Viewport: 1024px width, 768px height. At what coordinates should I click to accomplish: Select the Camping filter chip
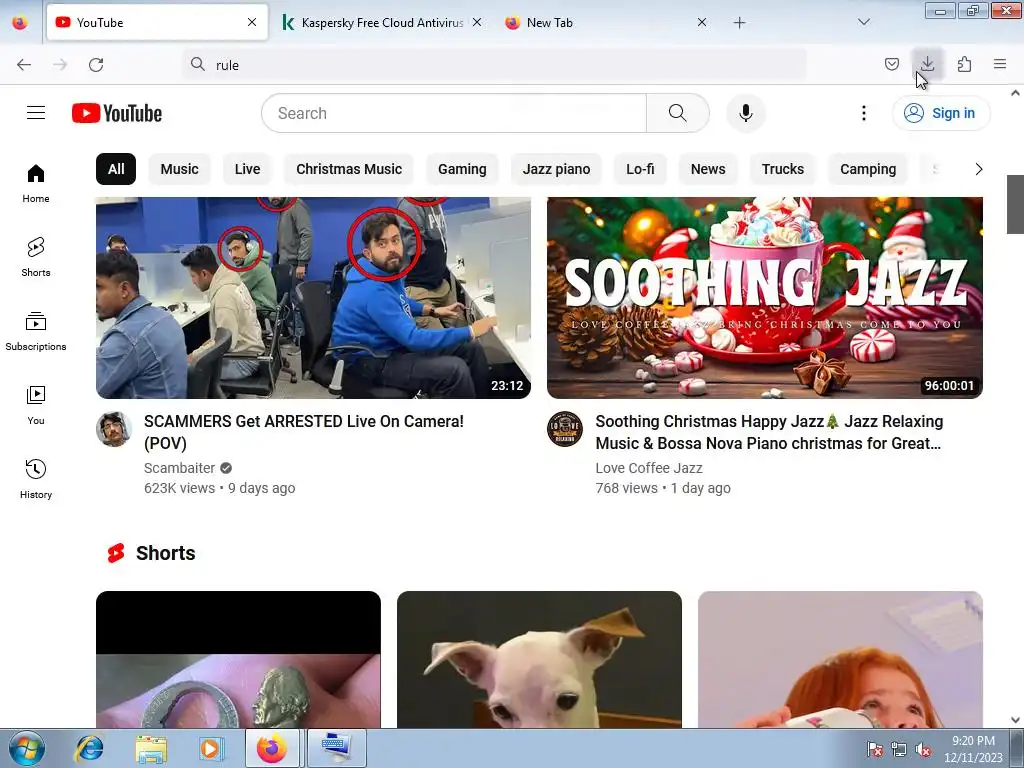point(868,169)
